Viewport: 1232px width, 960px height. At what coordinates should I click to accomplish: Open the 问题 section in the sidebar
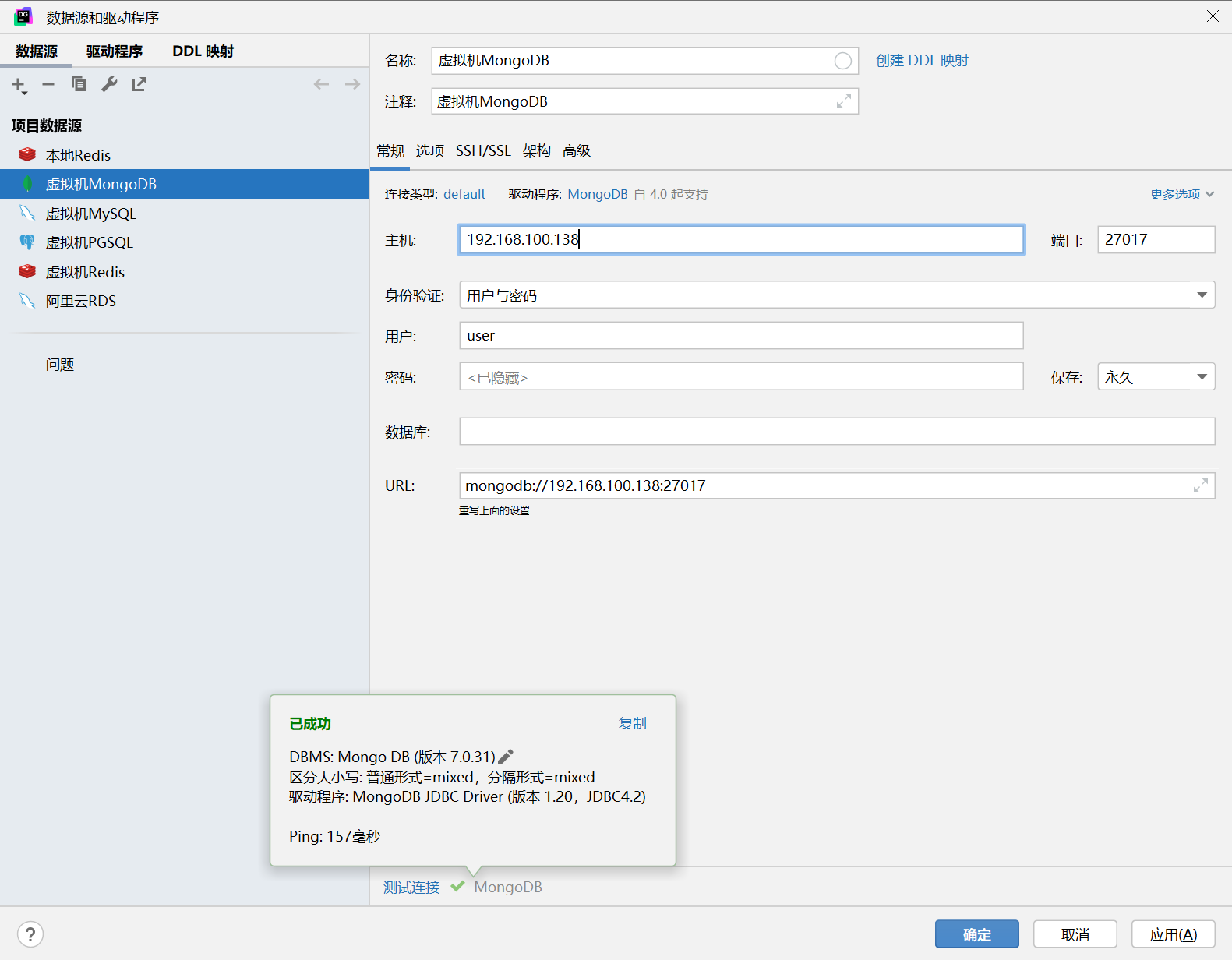pyautogui.click(x=60, y=365)
